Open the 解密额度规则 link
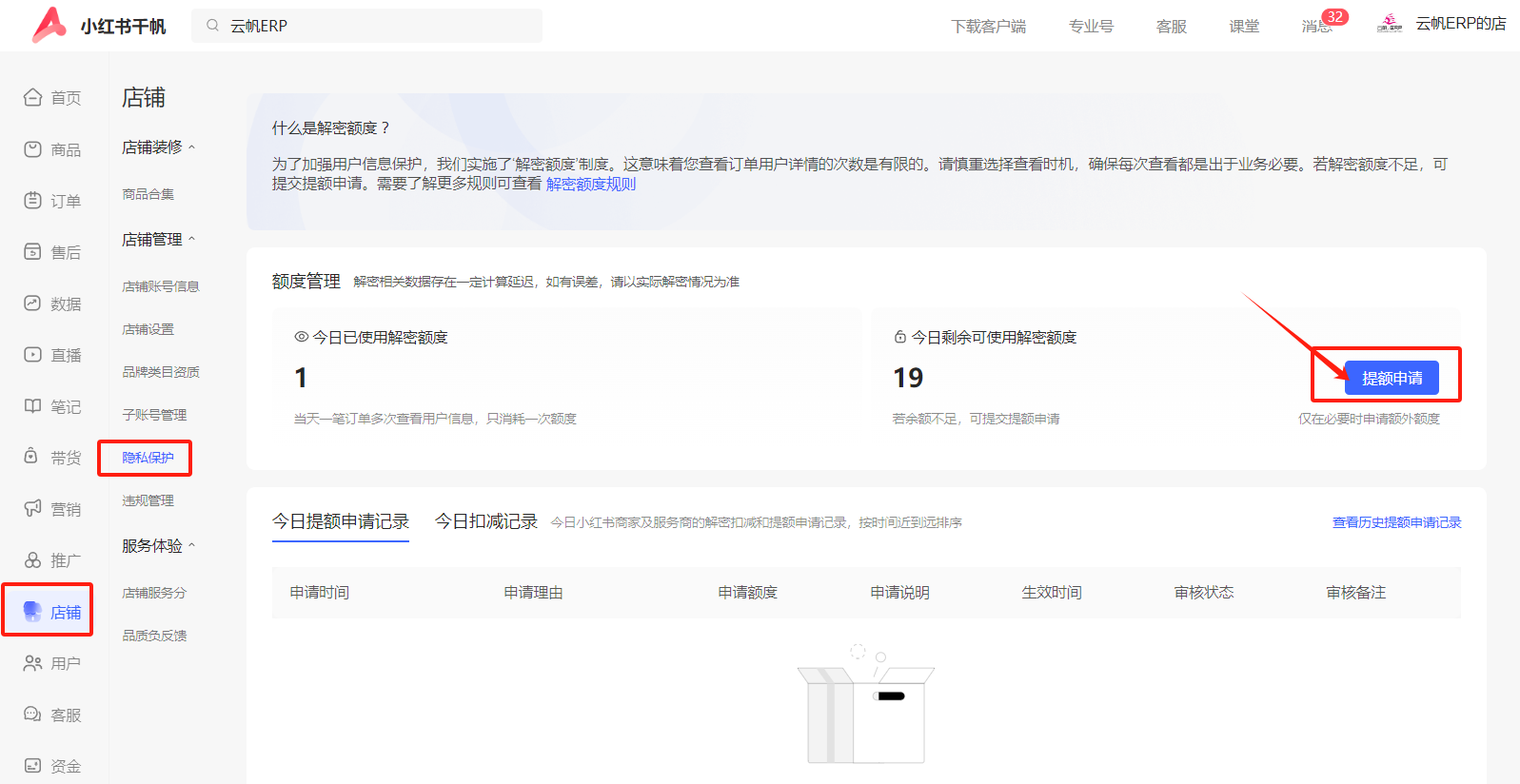Viewport: 1520px width, 784px height. pyautogui.click(x=590, y=185)
